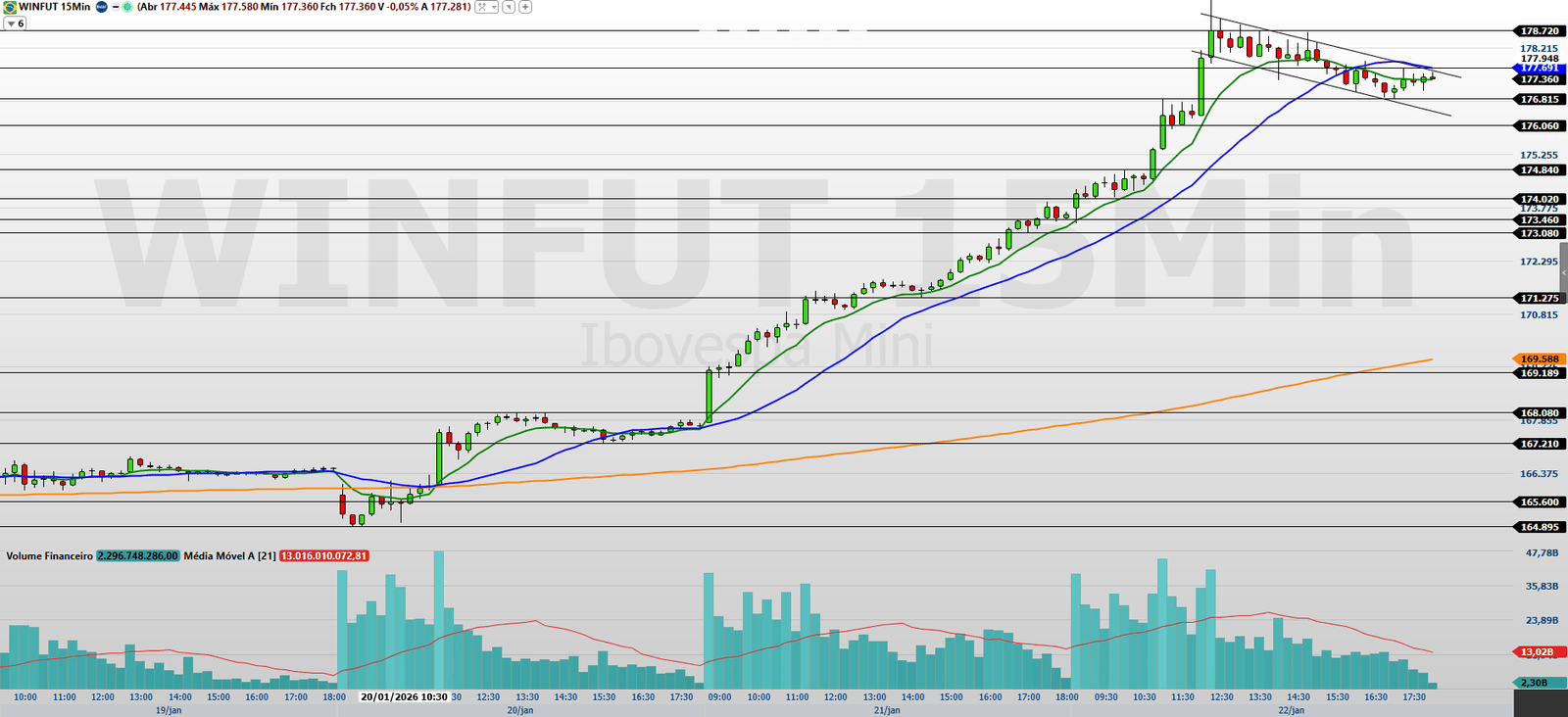Click the red 13,02B volume average tag
The width and height of the screenshot is (1568, 717).
click(x=1536, y=652)
